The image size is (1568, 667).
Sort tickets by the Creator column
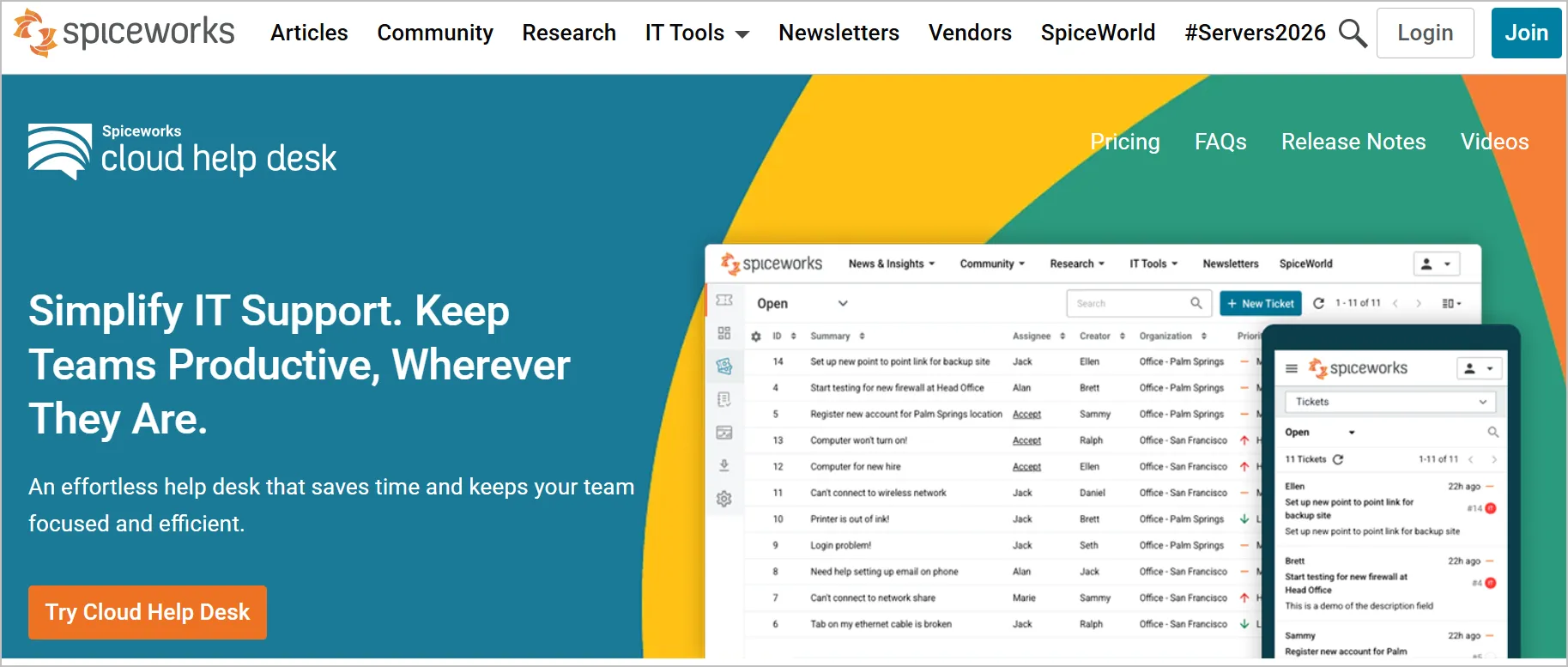1102,337
